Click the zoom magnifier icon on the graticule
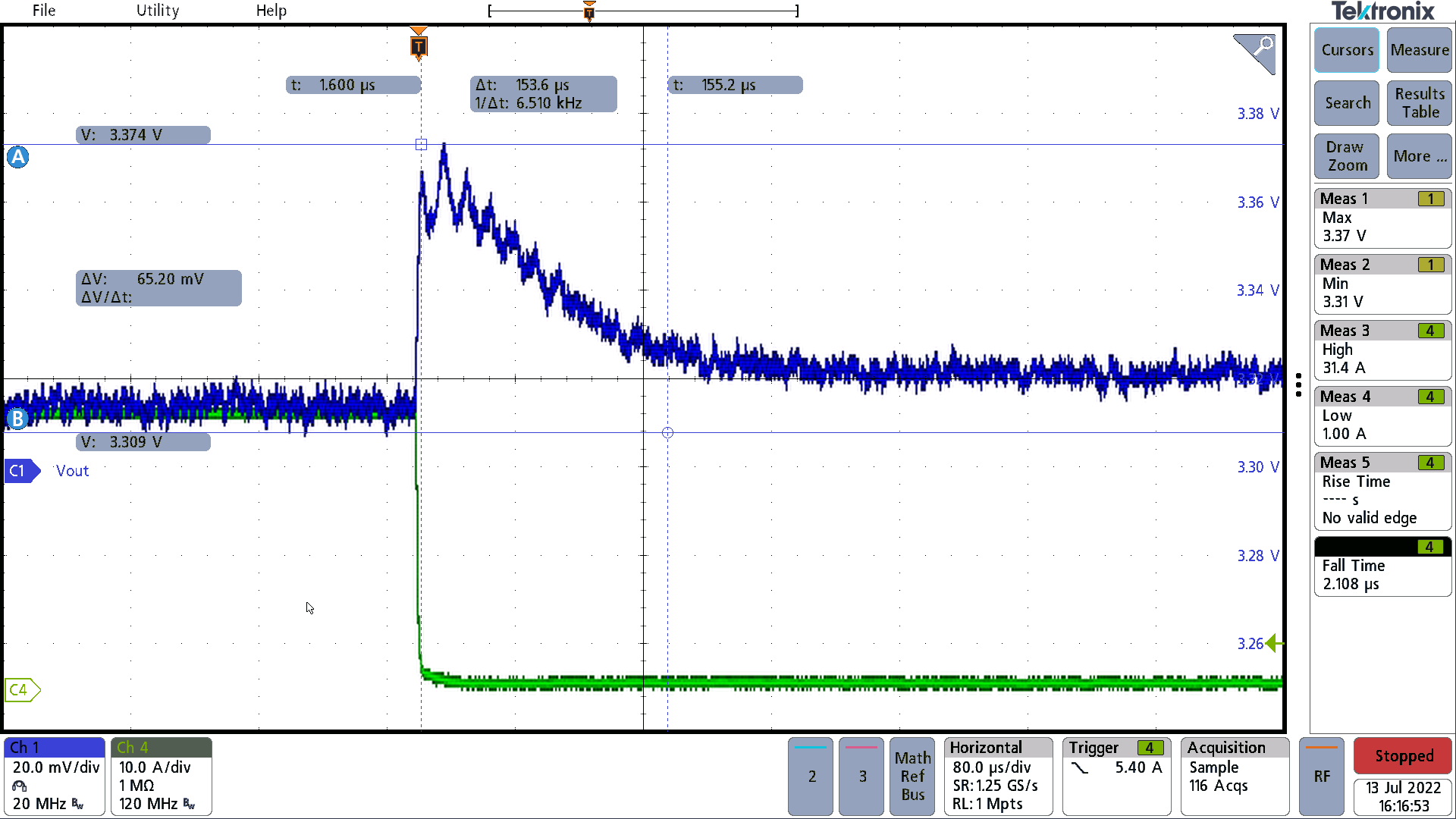1456x819 pixels. click(x=1255, y=53)
